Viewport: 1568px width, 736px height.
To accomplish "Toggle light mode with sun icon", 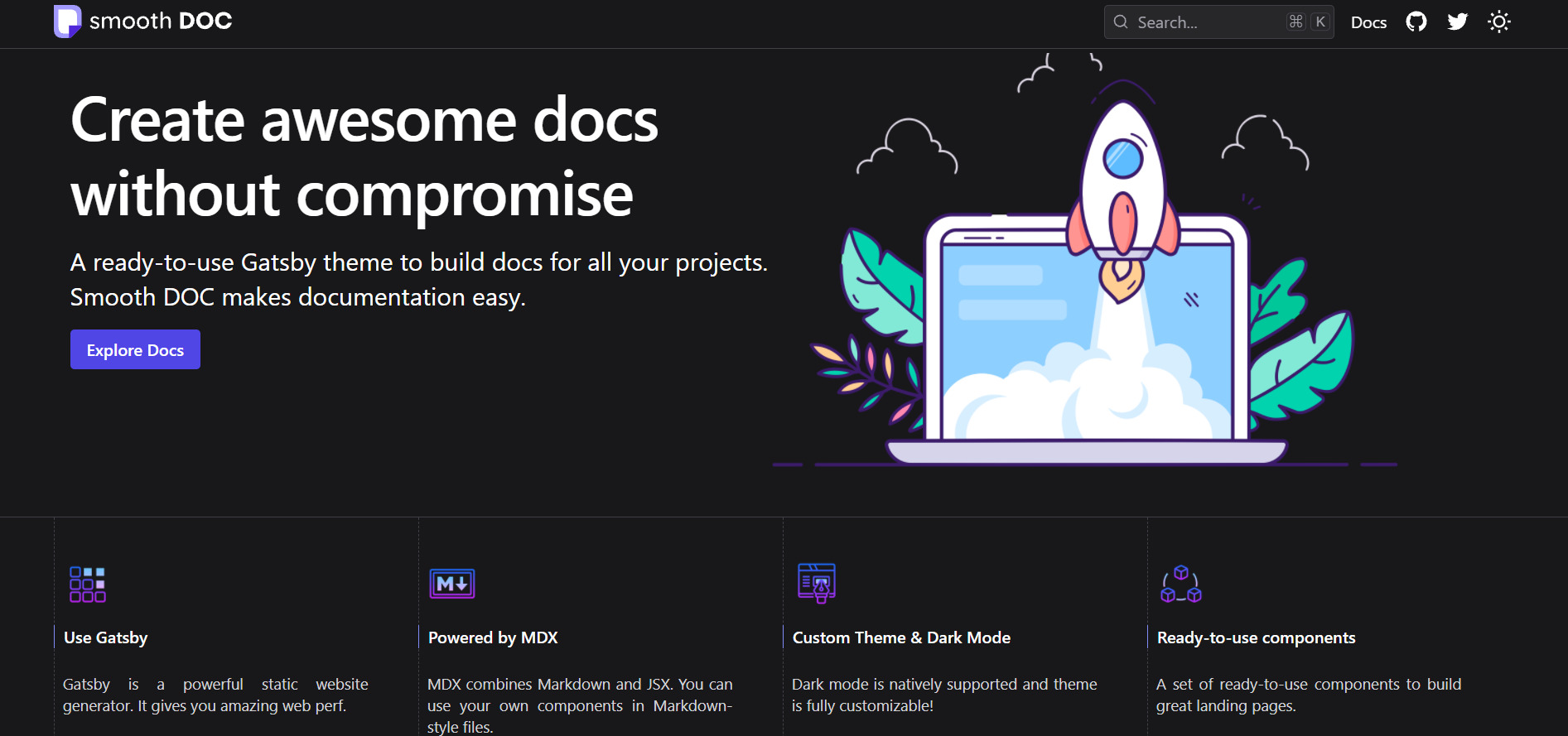I will (1499, 22).
